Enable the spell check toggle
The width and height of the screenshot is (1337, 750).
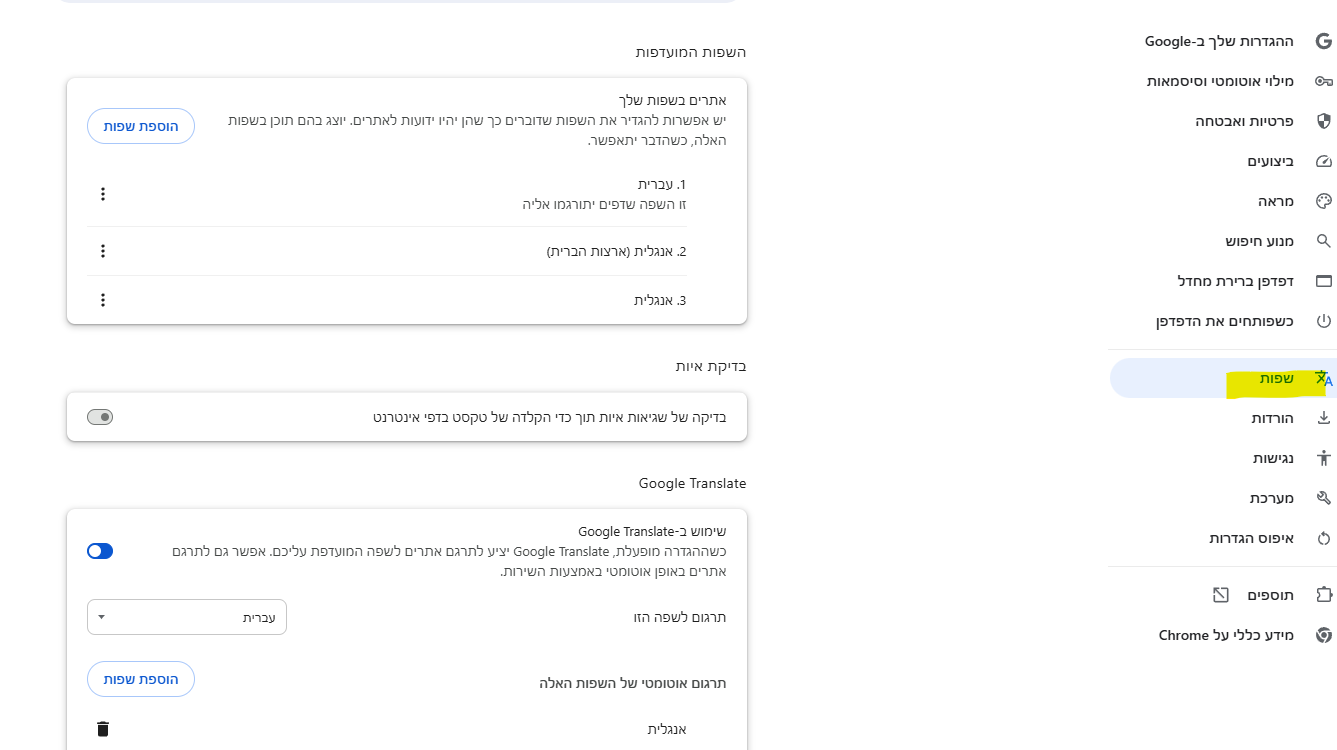[100, 417]
